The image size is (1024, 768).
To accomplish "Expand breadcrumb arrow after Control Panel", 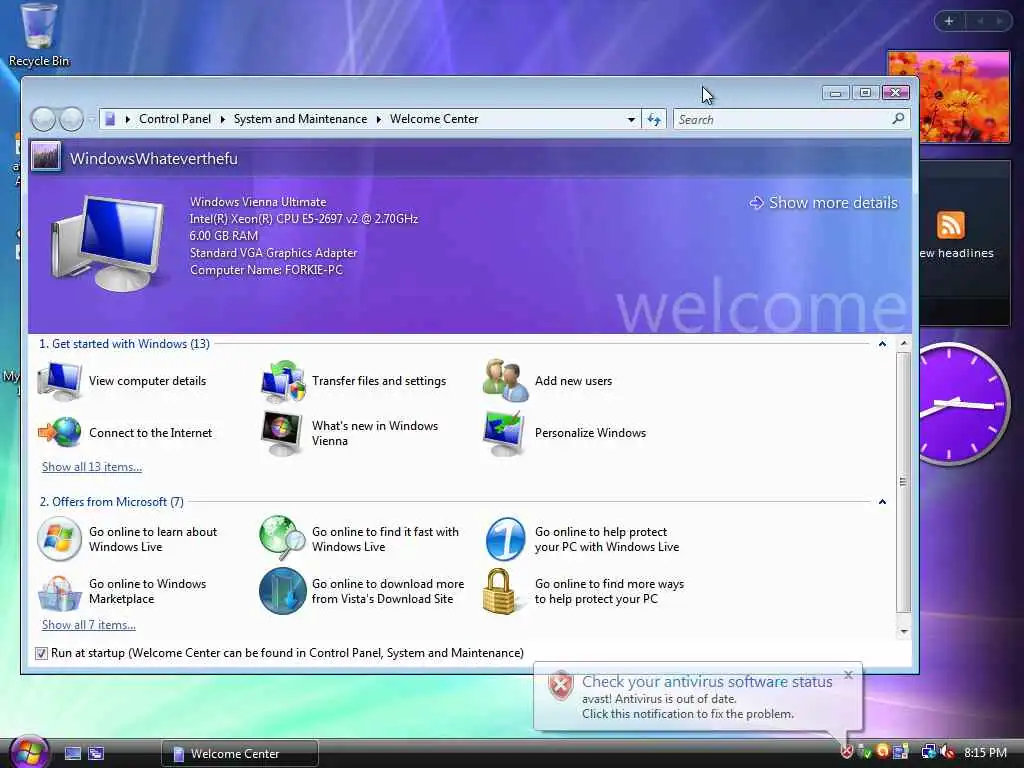I will 223,119.
